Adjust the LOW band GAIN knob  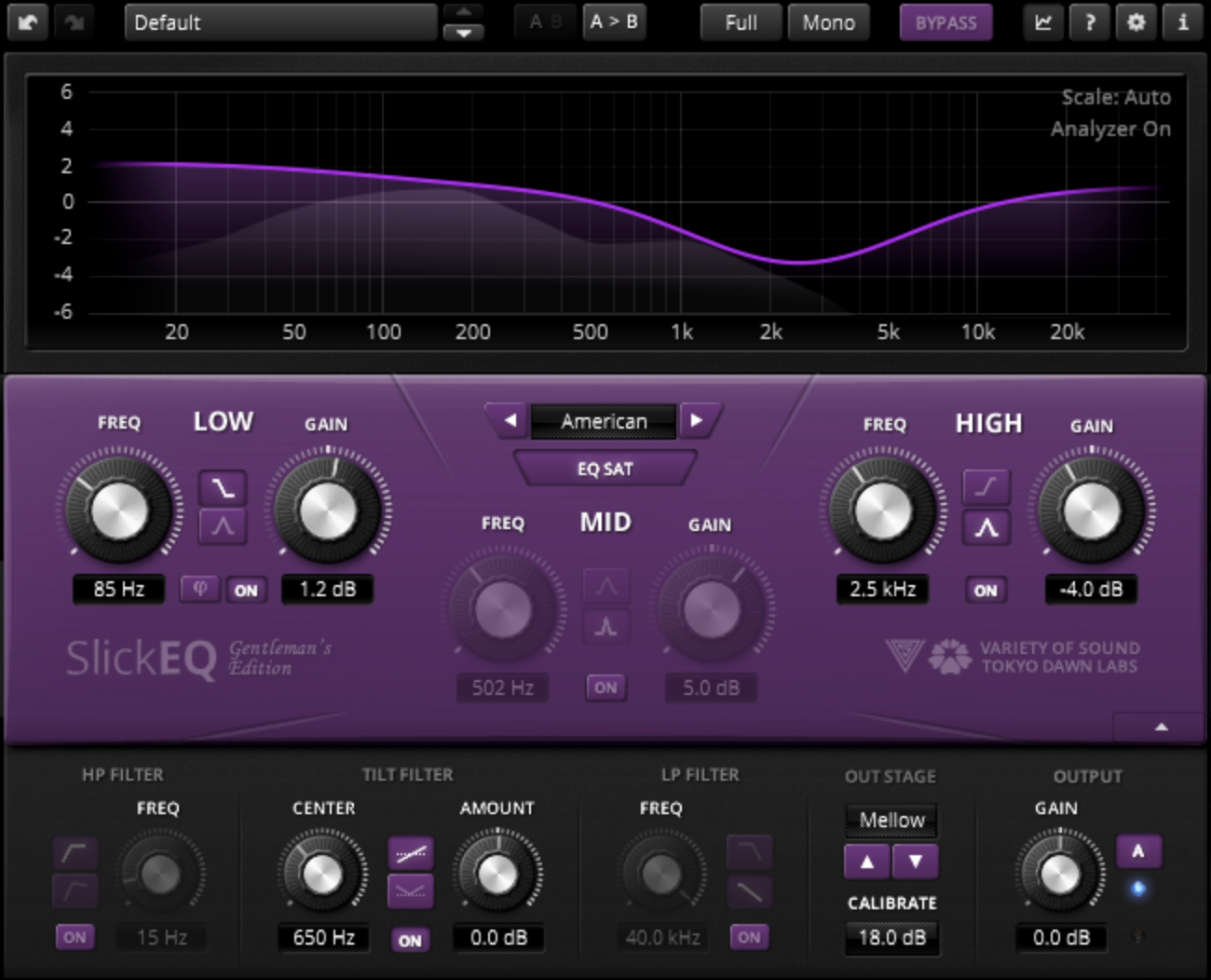click(x=327, y=510)
